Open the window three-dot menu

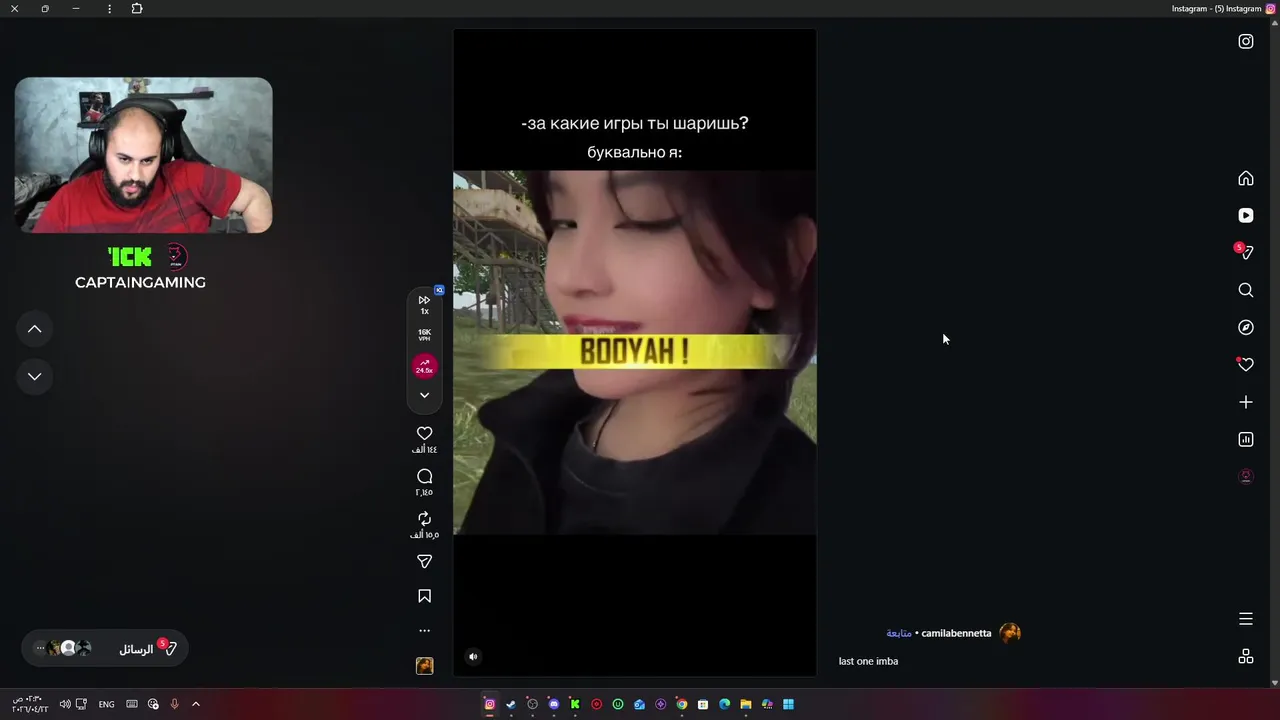click(x=109, y=8)
